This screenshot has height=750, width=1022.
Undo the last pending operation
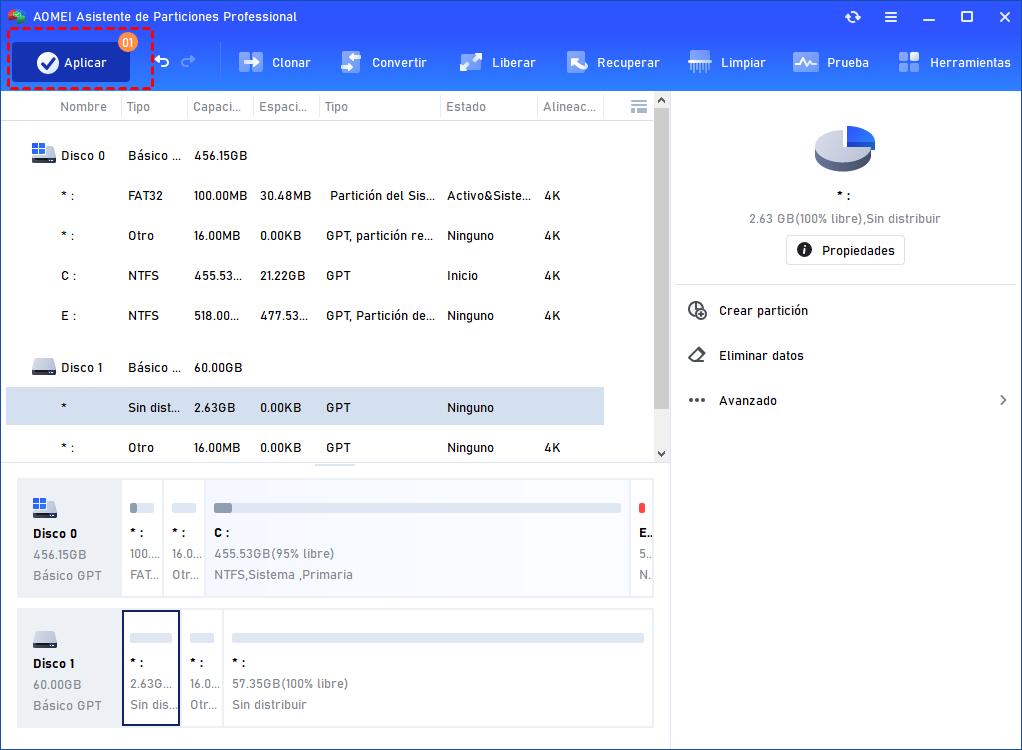tap(162, 61)
